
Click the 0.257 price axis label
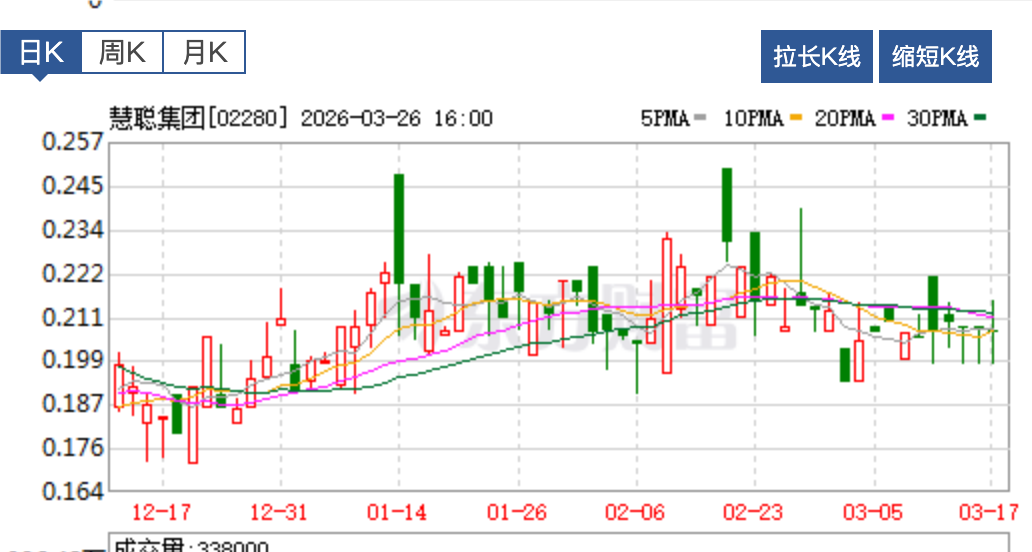tap(72, 141)
